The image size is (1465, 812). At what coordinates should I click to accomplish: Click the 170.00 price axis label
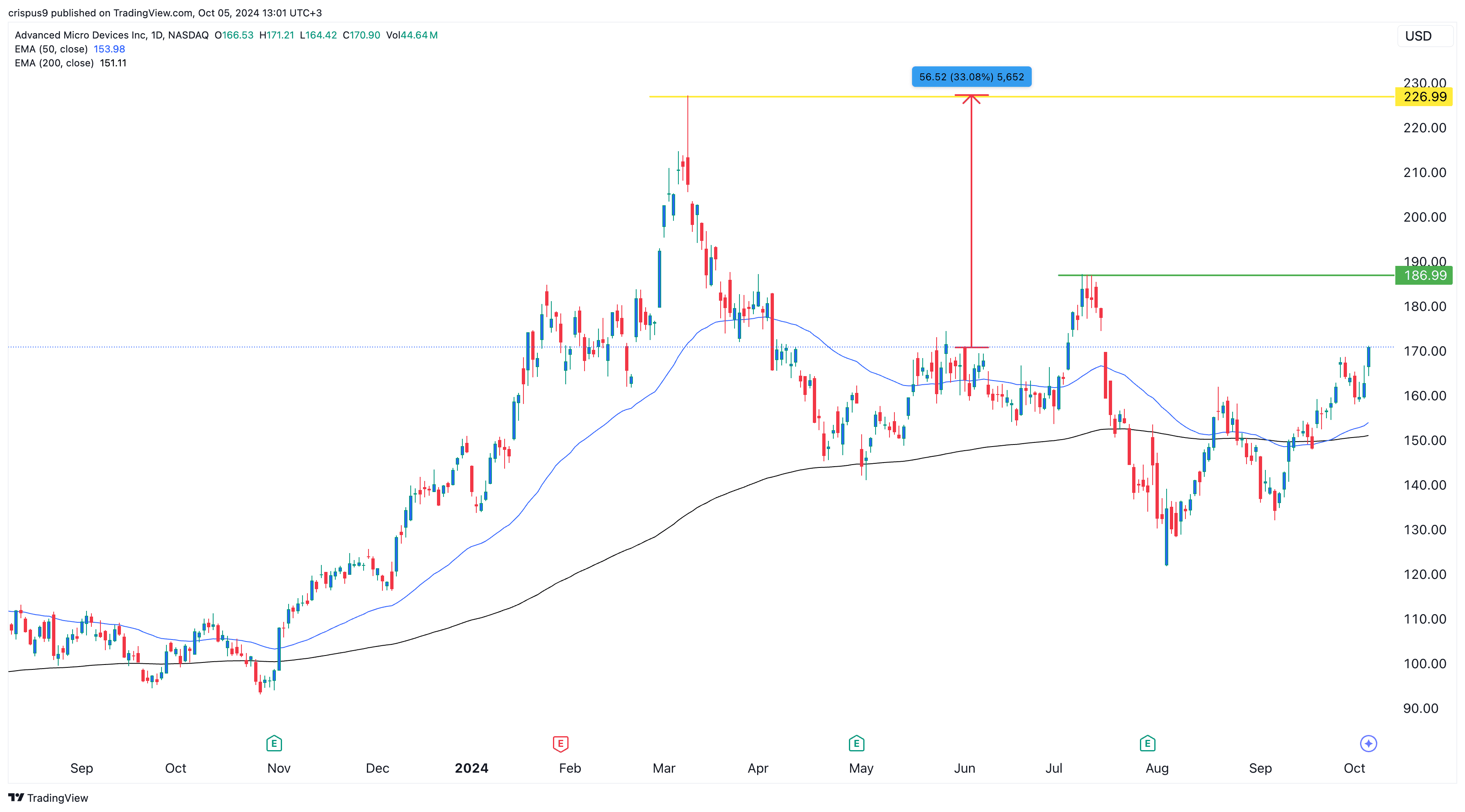(x=1424, y=351)
